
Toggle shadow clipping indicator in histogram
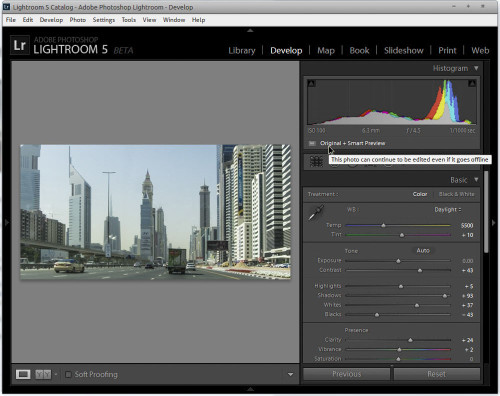(311, 83)
